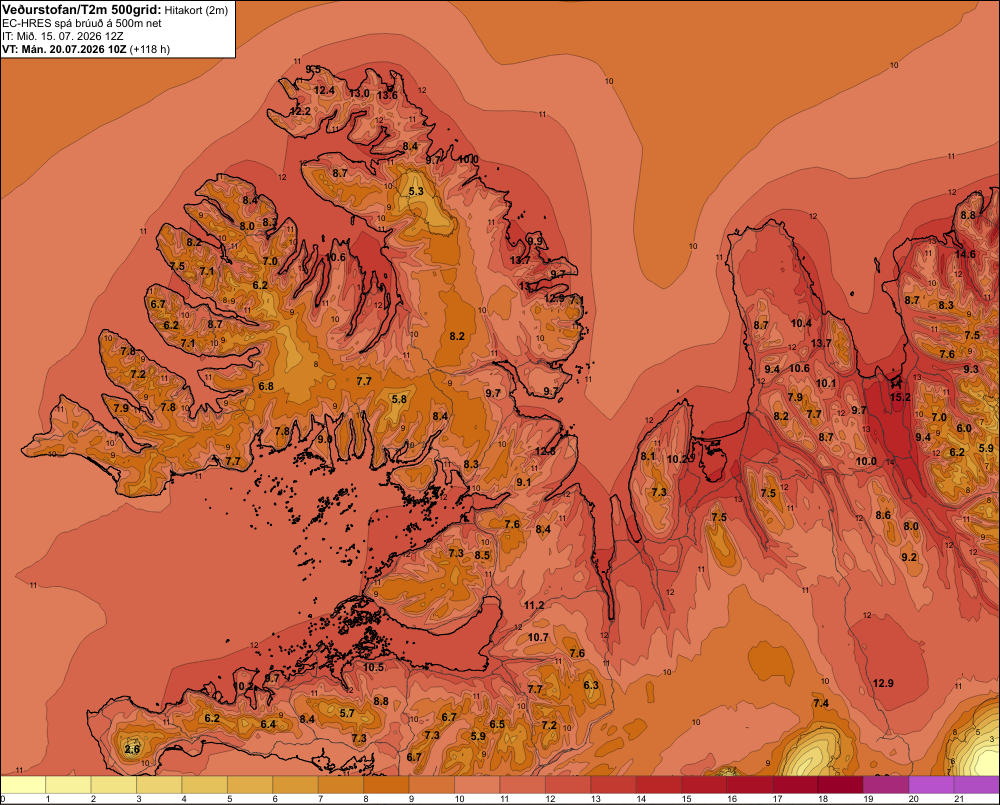Click the 9.1 temperature label
Image resolution: width=1000 pixels, height=805 pixels.
(x=524, y=482)
